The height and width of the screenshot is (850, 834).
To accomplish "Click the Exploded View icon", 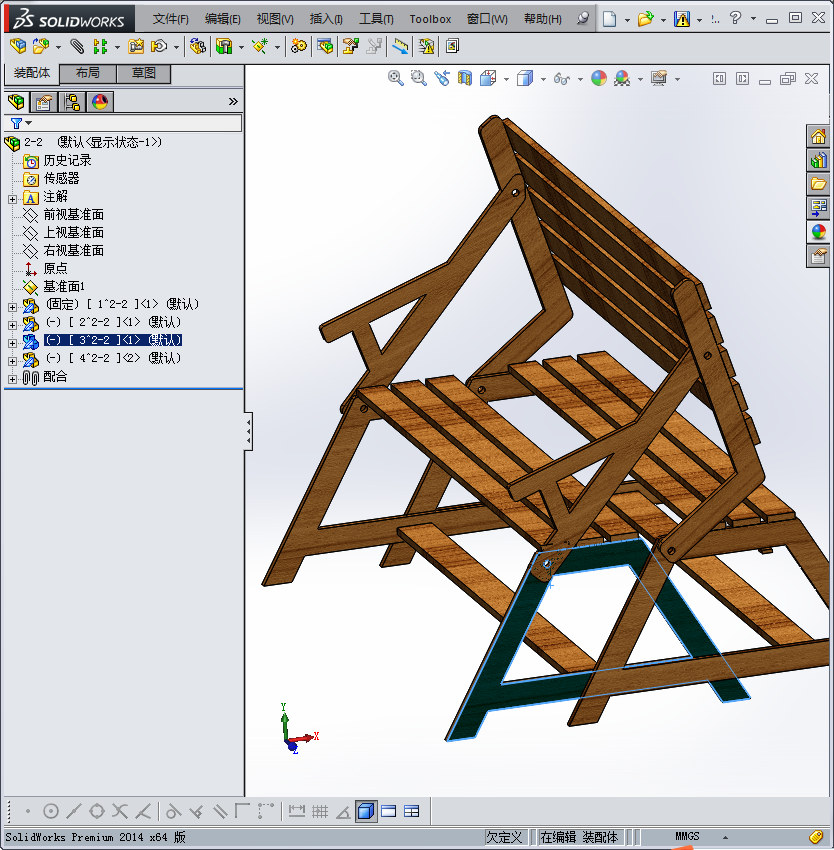I will click(x=350, y=47).
